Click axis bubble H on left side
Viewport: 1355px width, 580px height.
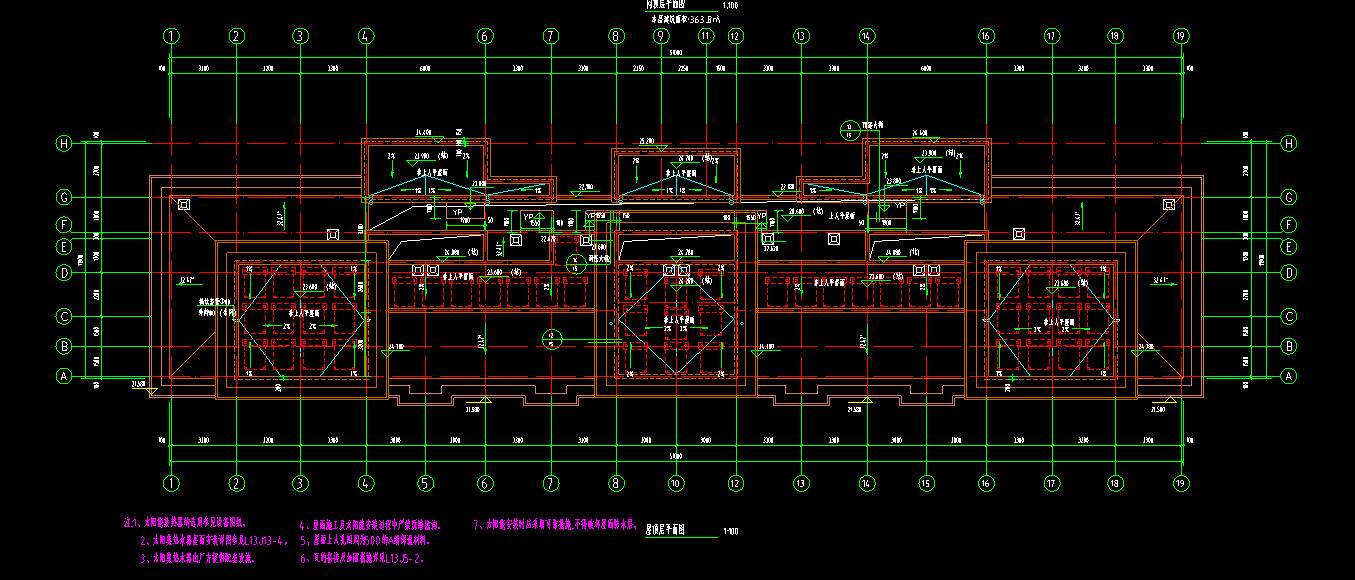coord(65,143)
